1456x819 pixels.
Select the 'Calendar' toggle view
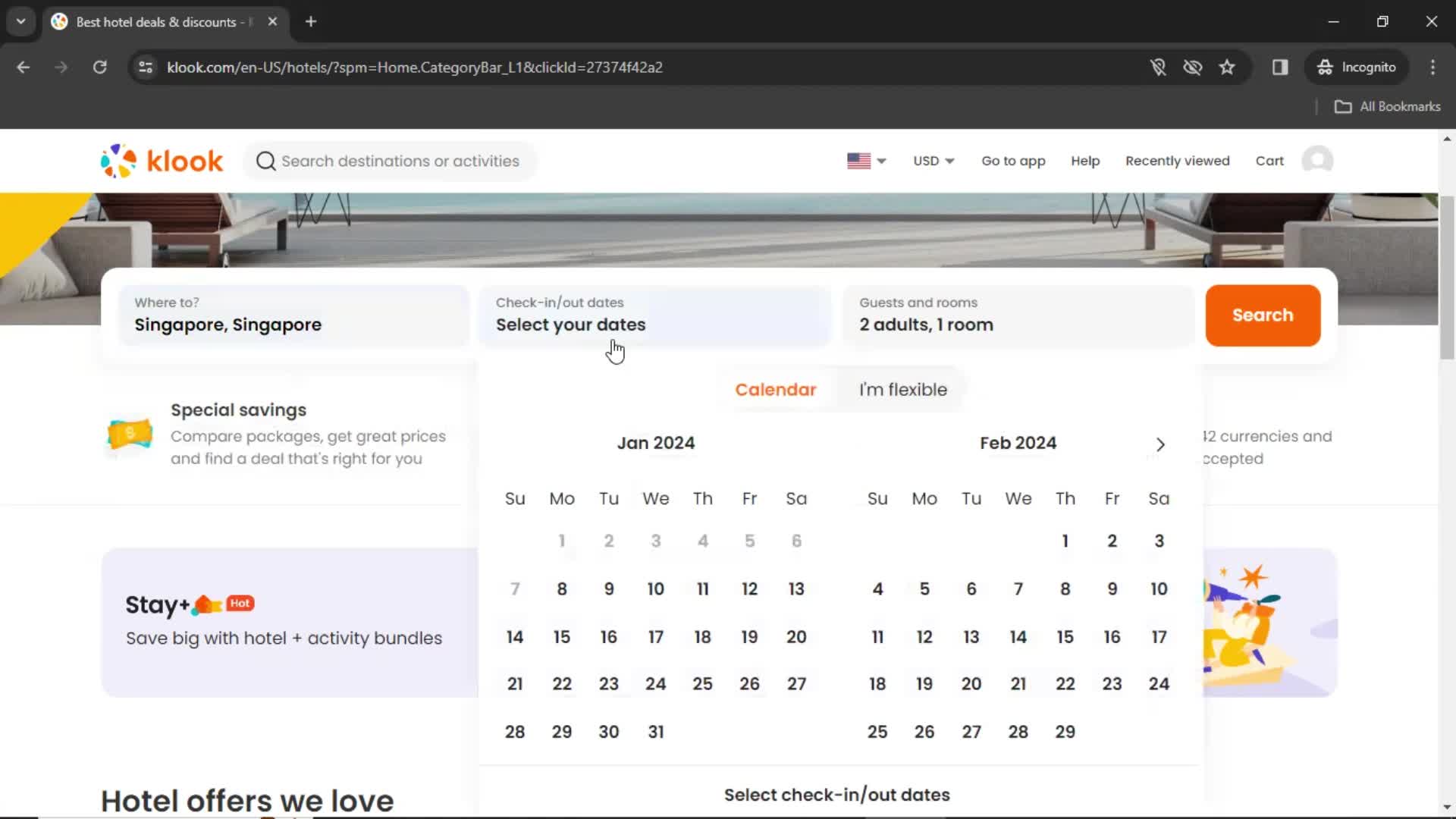(775, 389)
